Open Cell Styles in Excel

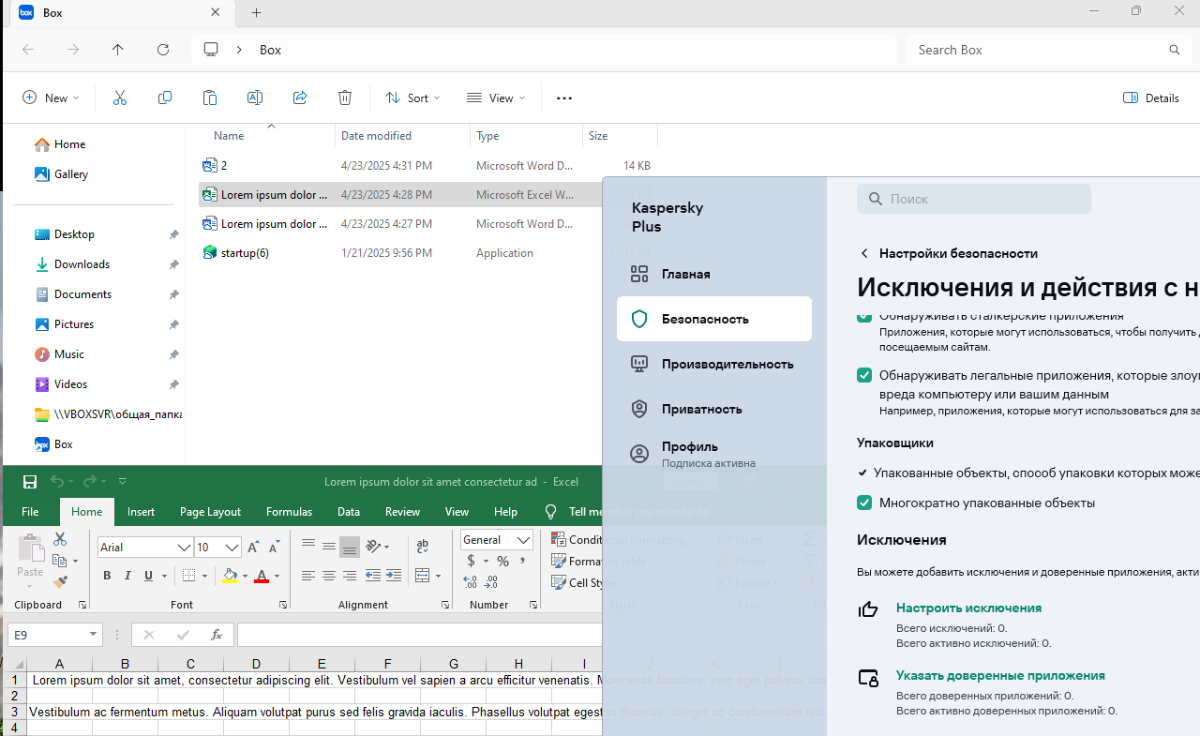coord(577,583)
